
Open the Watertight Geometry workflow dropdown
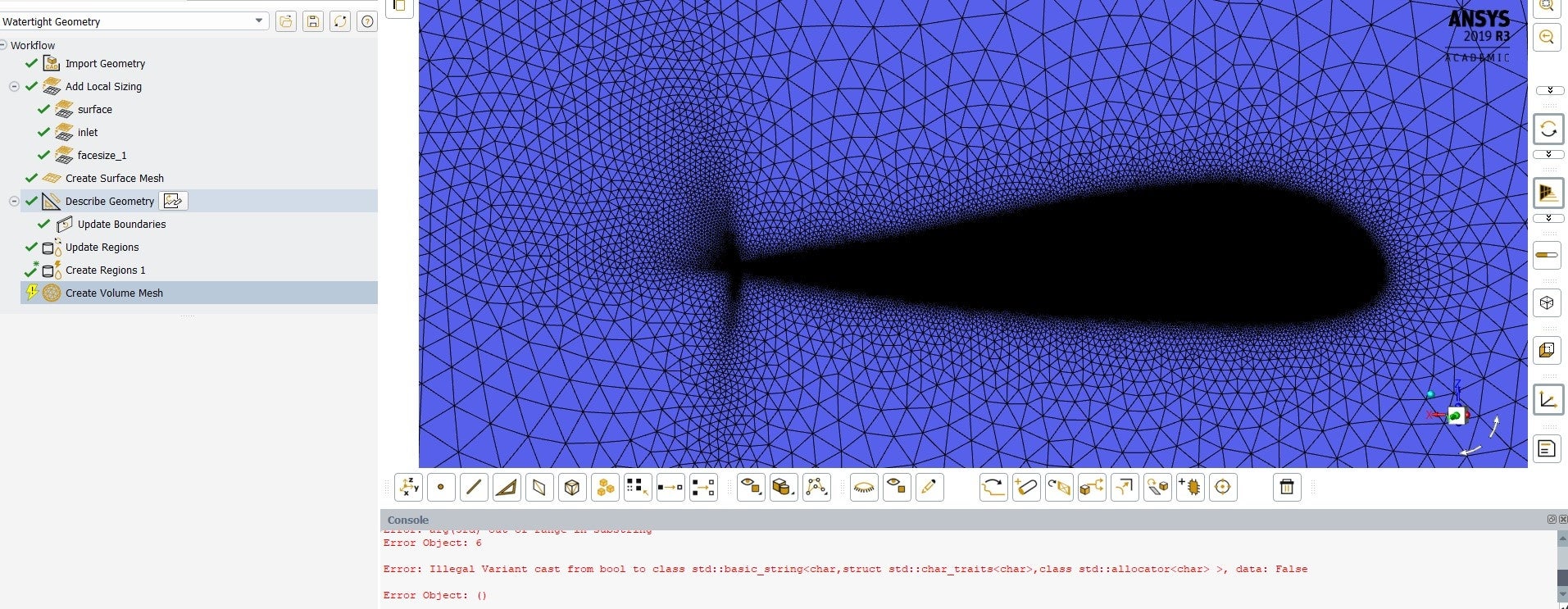(x=134, y=21)
